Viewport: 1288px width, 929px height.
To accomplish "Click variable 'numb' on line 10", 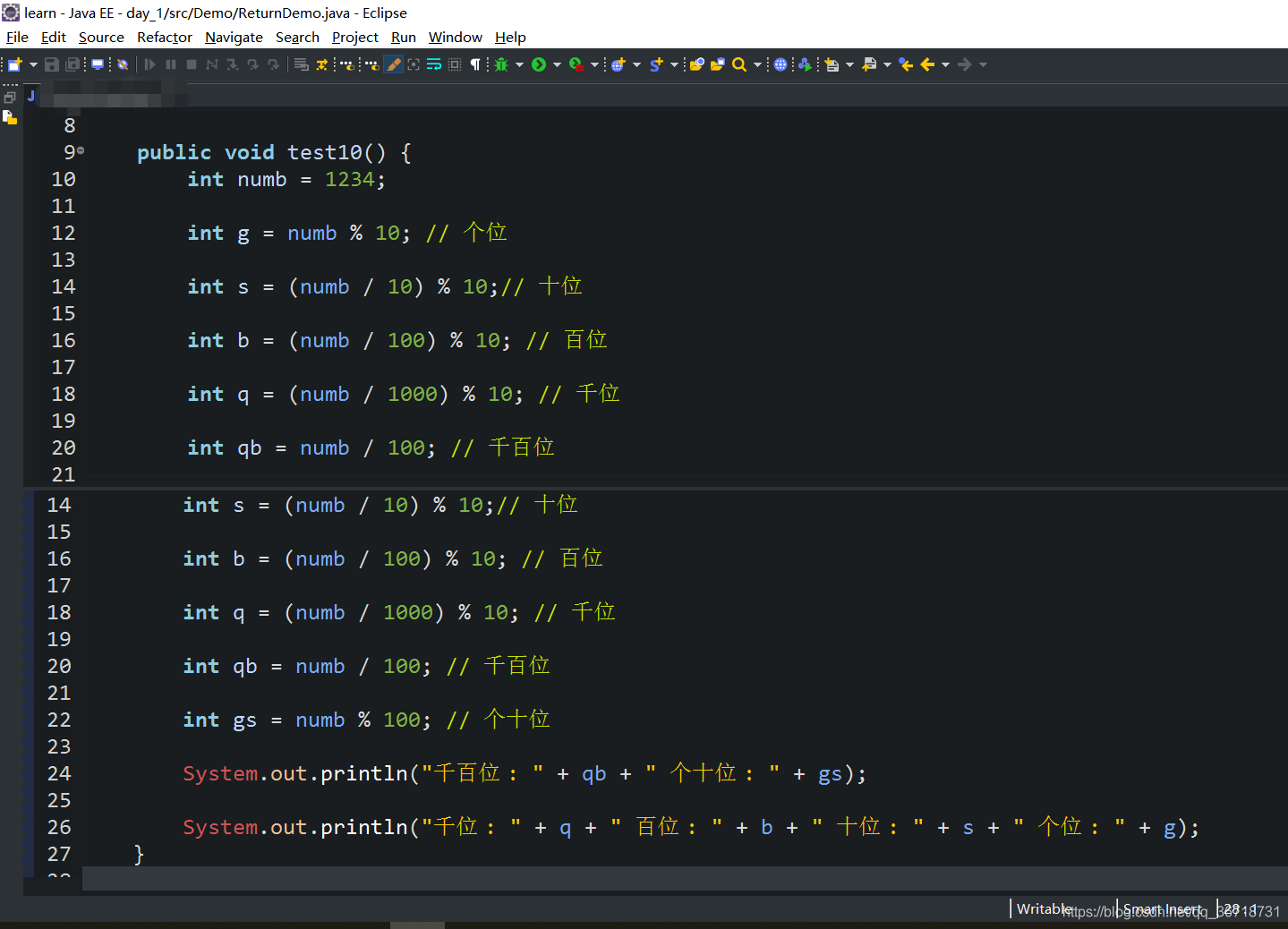I will click(x=262, y=179).
